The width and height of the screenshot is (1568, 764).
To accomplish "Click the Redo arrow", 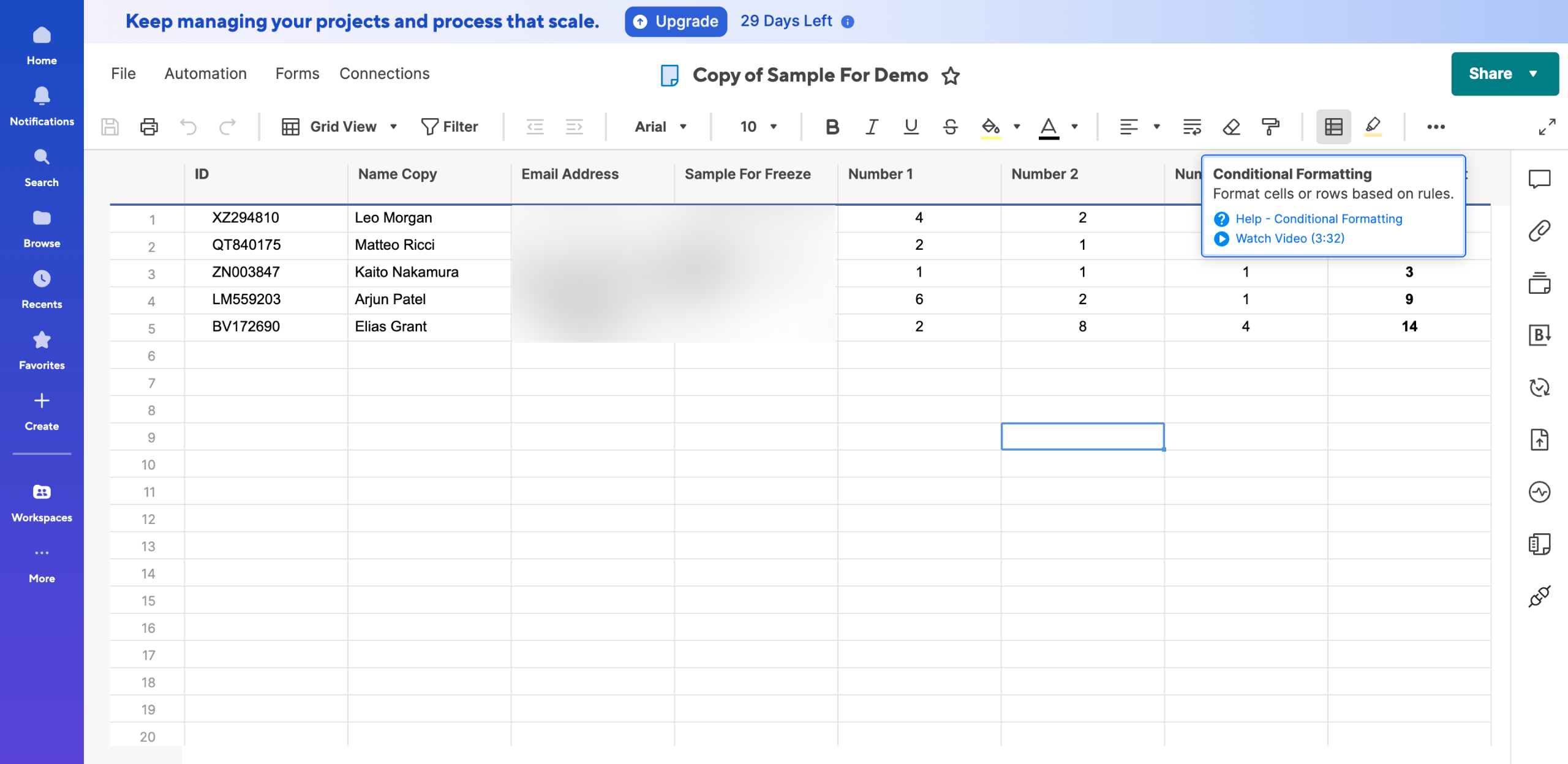I will tap(227, 127).
